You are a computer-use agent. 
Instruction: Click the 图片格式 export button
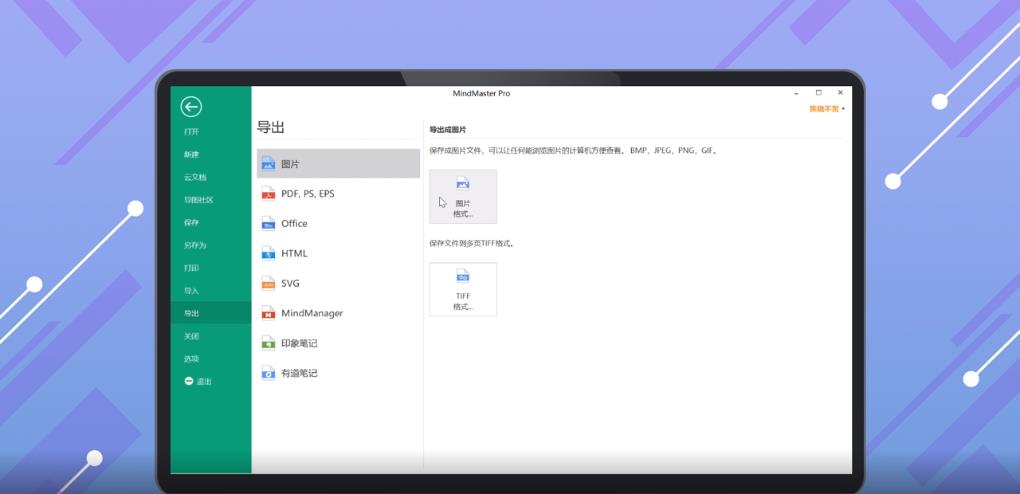click(463, 197)
